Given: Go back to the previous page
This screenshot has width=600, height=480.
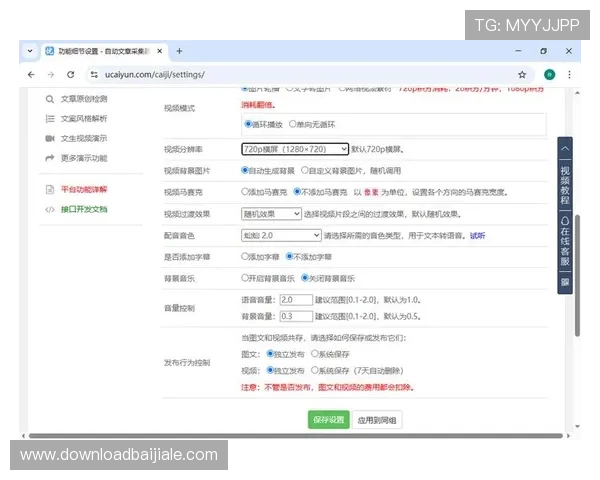Looking at the screenshot, I should point(31,75).
